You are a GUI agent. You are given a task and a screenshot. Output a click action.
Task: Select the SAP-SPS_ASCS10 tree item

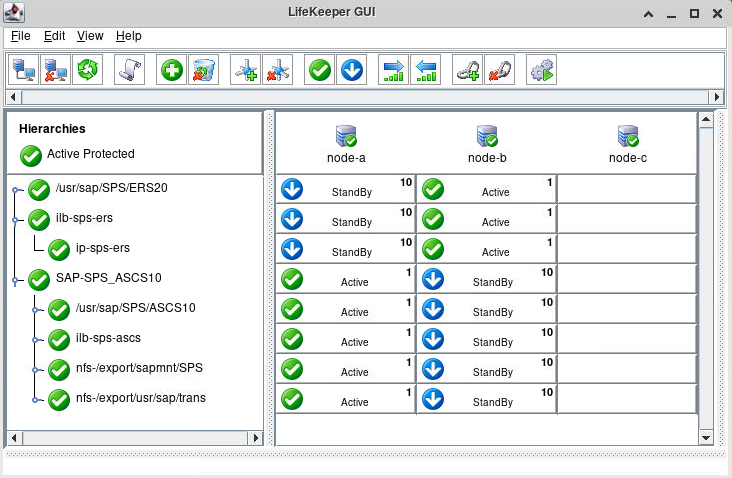(109, 278)
